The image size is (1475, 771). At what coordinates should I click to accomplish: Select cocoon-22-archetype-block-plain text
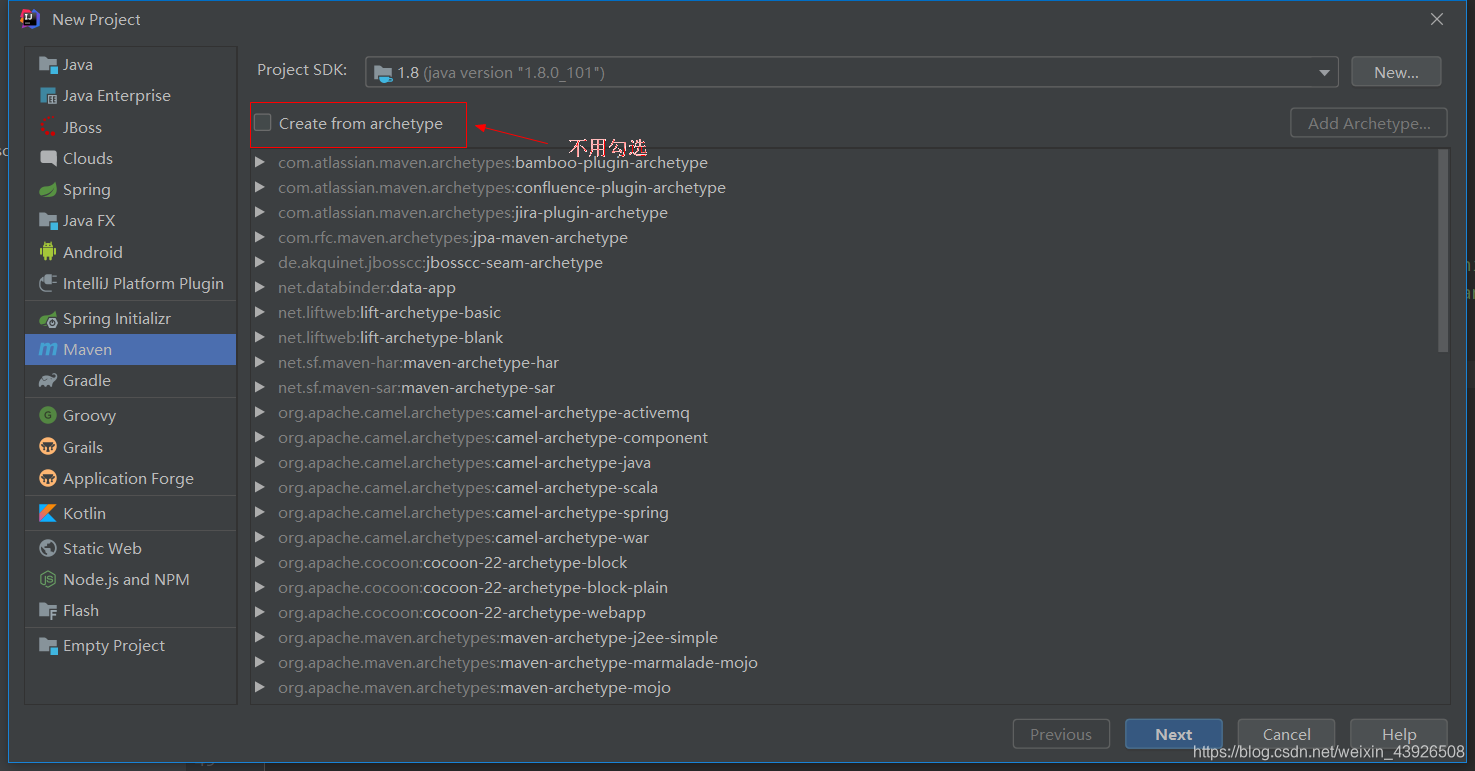pyautogui.click(x=546, y=587)
